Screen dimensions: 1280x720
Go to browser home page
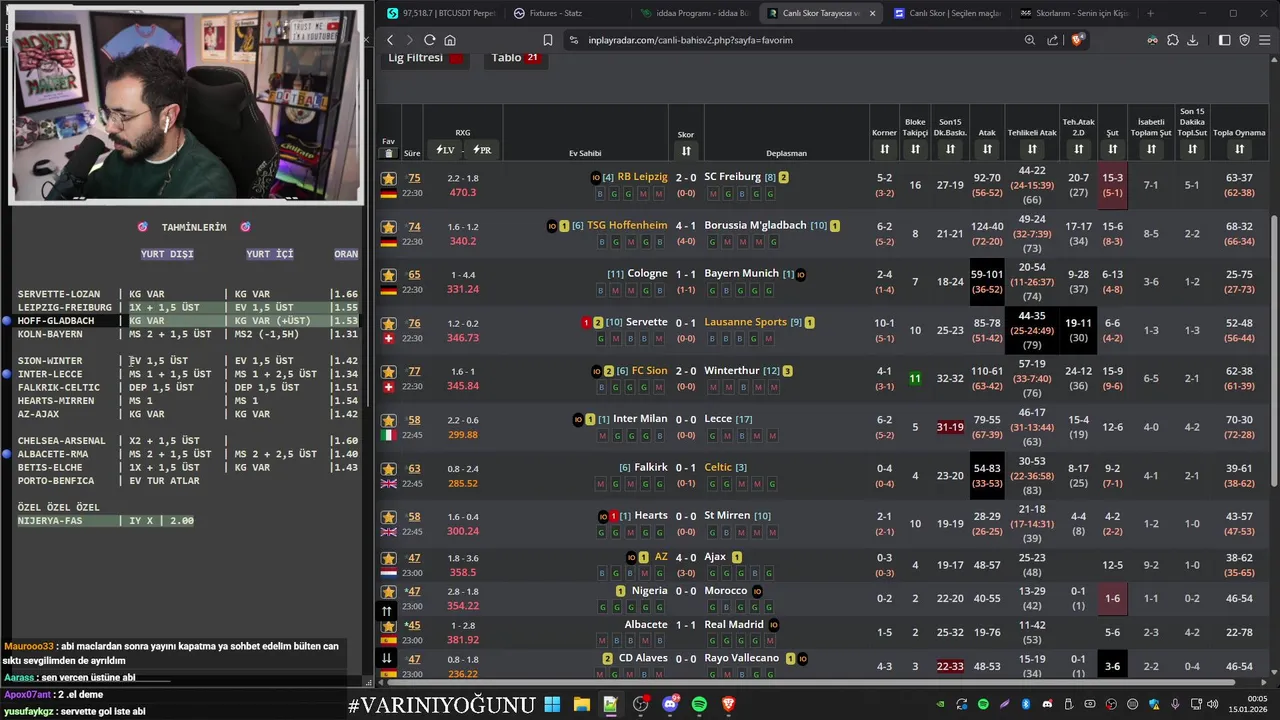pos(450,40)
